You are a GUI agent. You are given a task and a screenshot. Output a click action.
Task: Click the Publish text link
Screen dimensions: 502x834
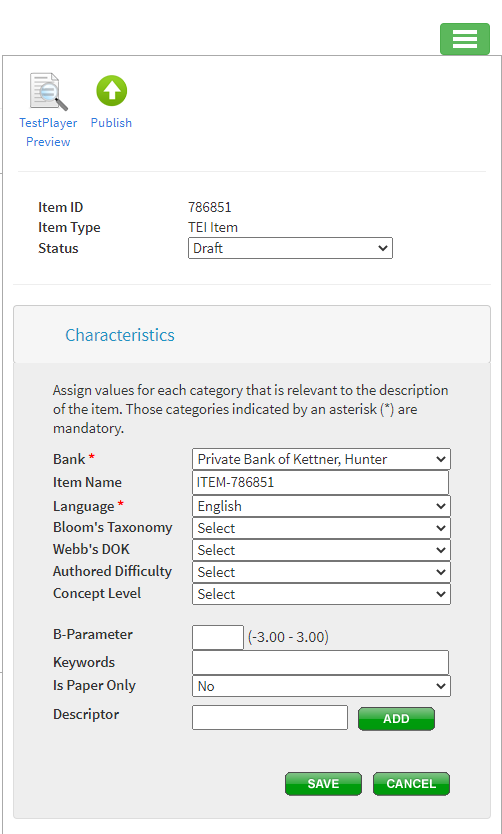pyautogui.click(x=111, y=122)
